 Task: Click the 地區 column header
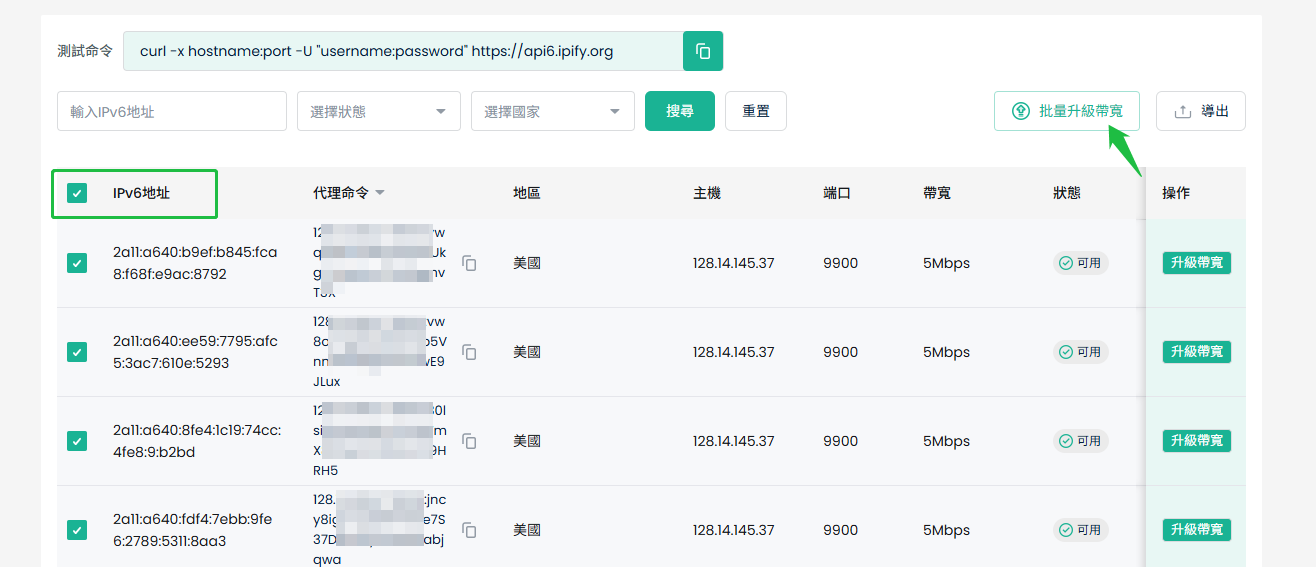(x=527, y=193)
